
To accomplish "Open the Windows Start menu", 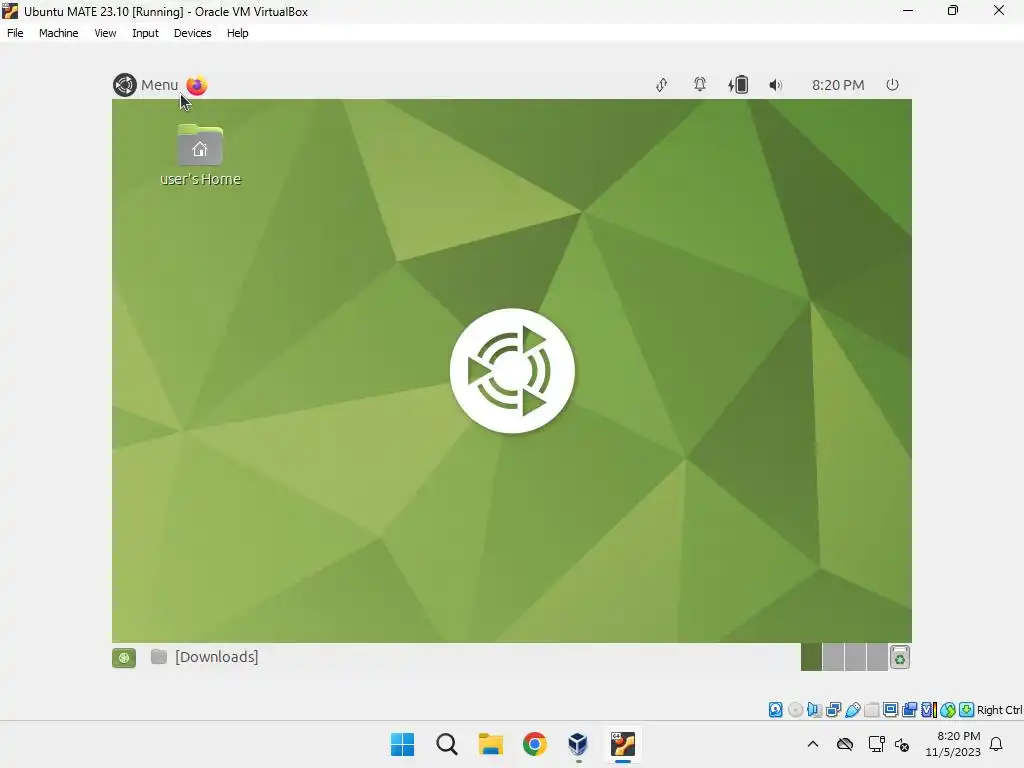I will [x=402, y=744].
